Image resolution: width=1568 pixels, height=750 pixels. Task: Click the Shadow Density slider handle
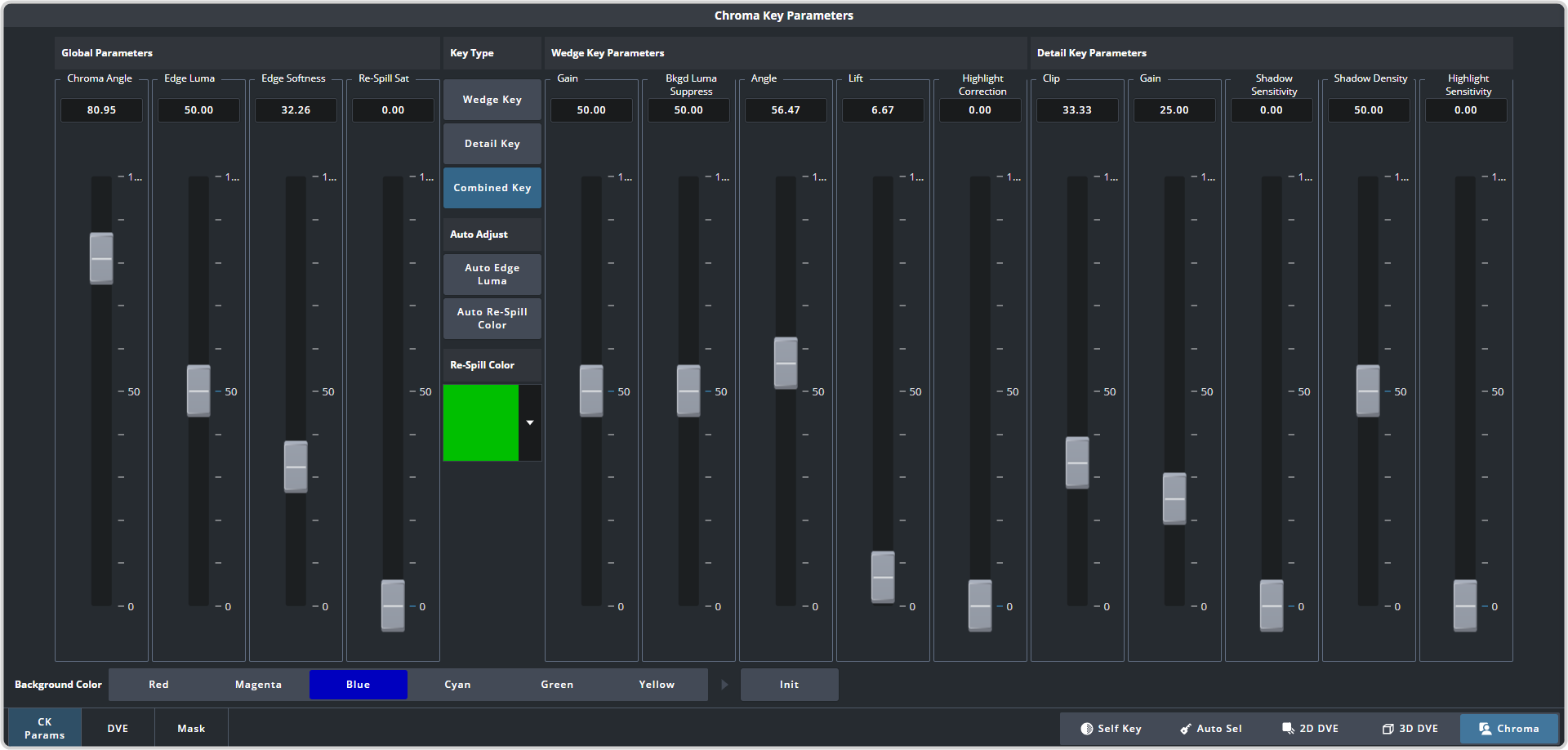1368,391
